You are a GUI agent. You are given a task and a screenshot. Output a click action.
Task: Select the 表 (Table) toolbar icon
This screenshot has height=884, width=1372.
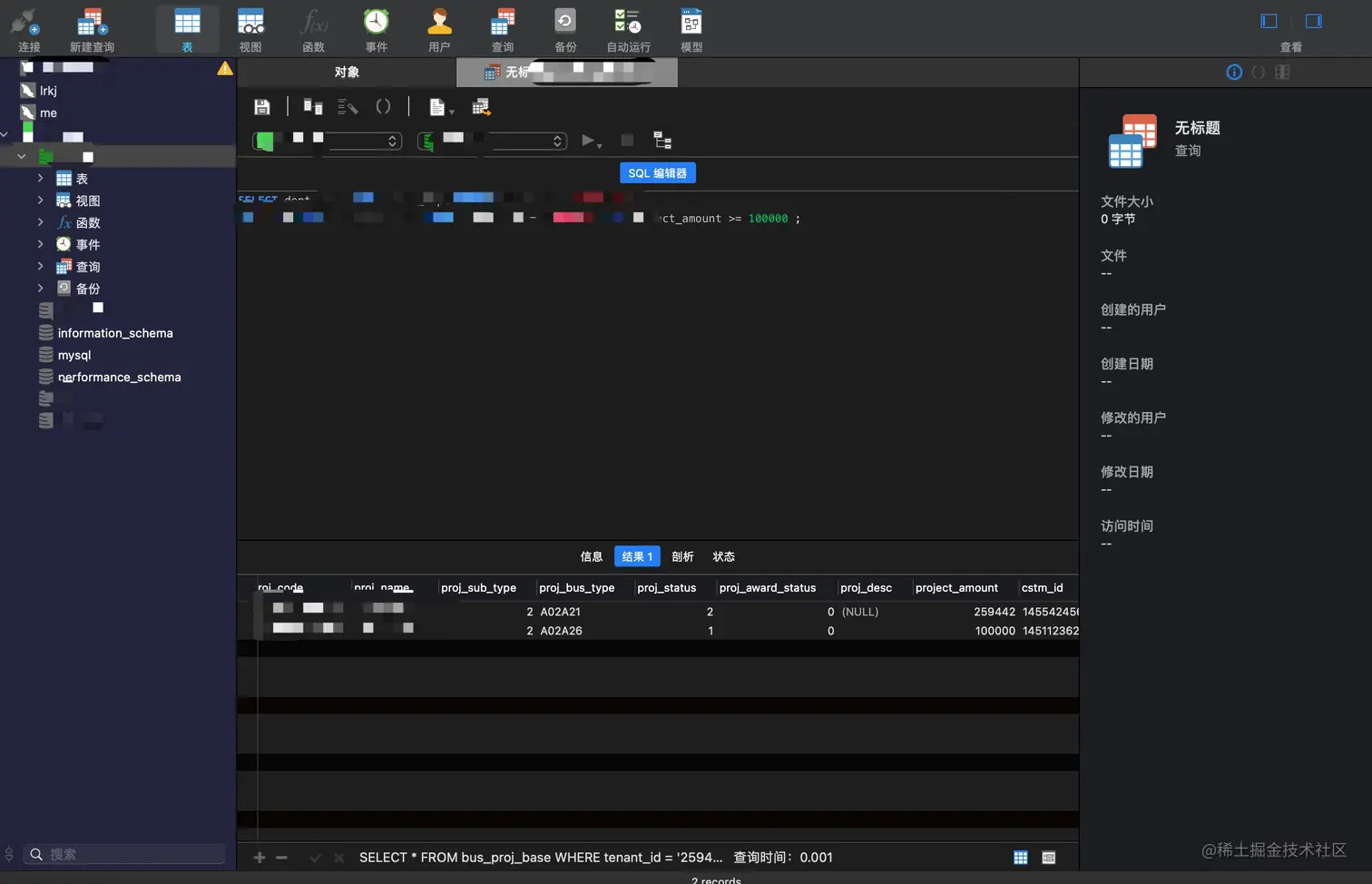pos(187,29)
